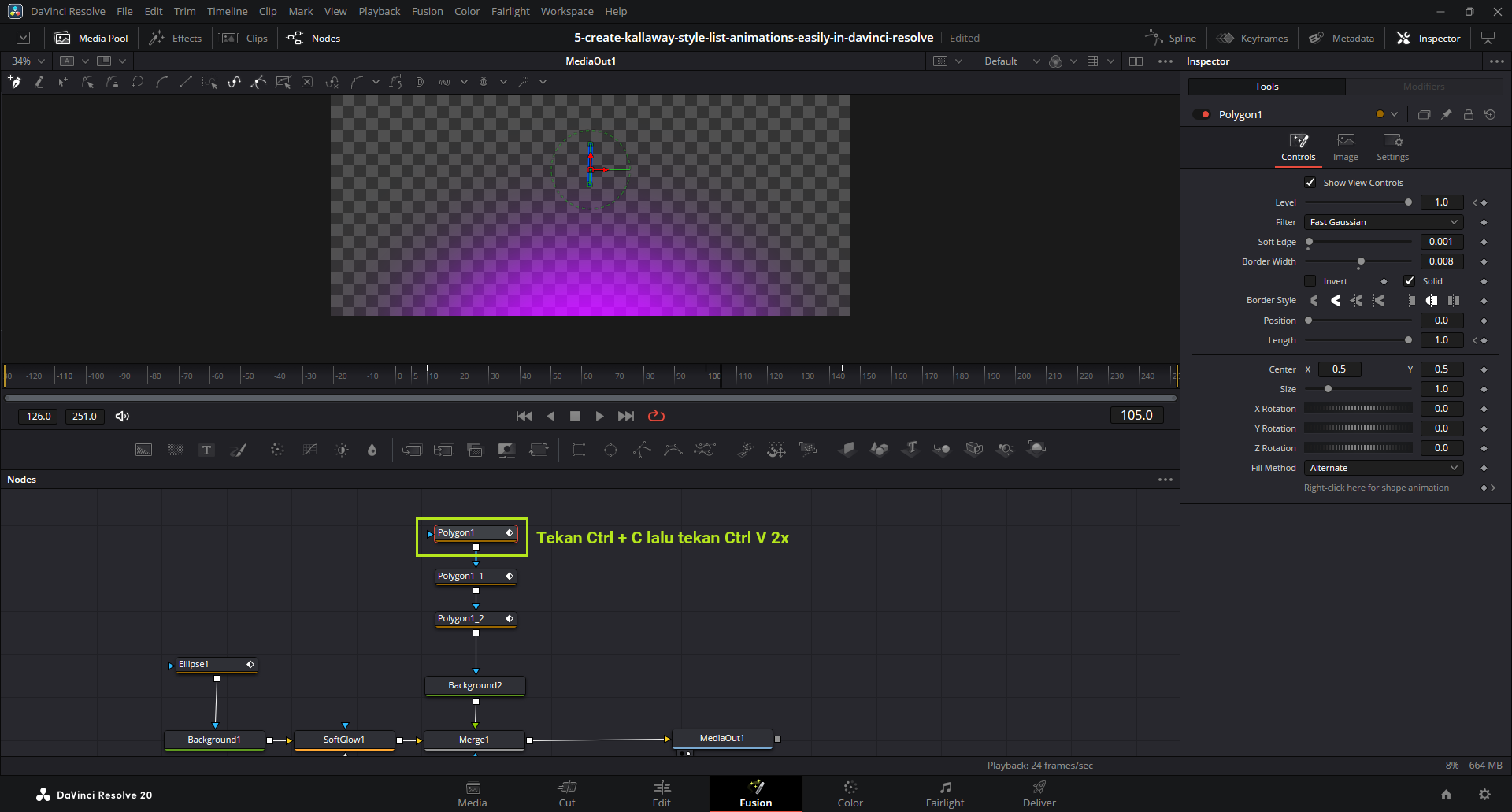Click the Paint brush tool icon
1512x812 pixels.
[x=238, y=450]
